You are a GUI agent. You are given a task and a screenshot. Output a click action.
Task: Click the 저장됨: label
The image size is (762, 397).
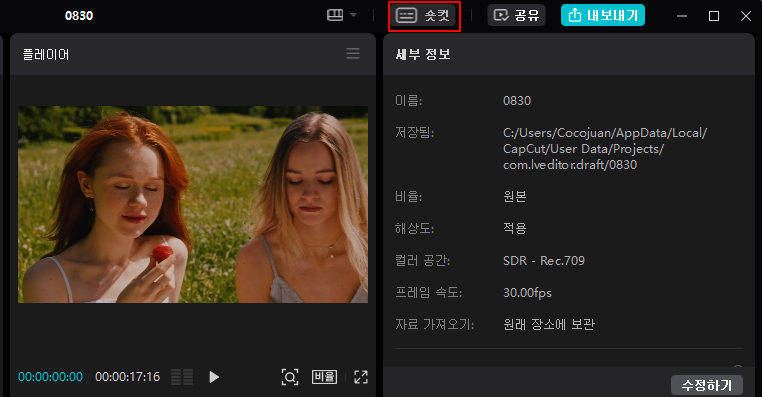point(415,132)
